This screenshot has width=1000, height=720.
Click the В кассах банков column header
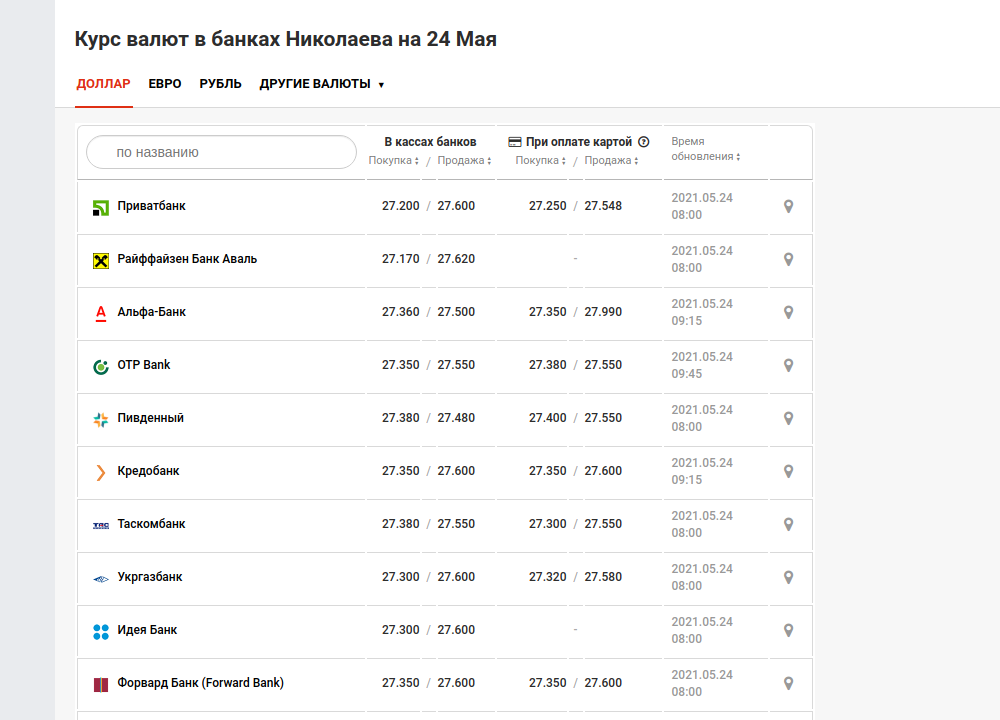430,142
